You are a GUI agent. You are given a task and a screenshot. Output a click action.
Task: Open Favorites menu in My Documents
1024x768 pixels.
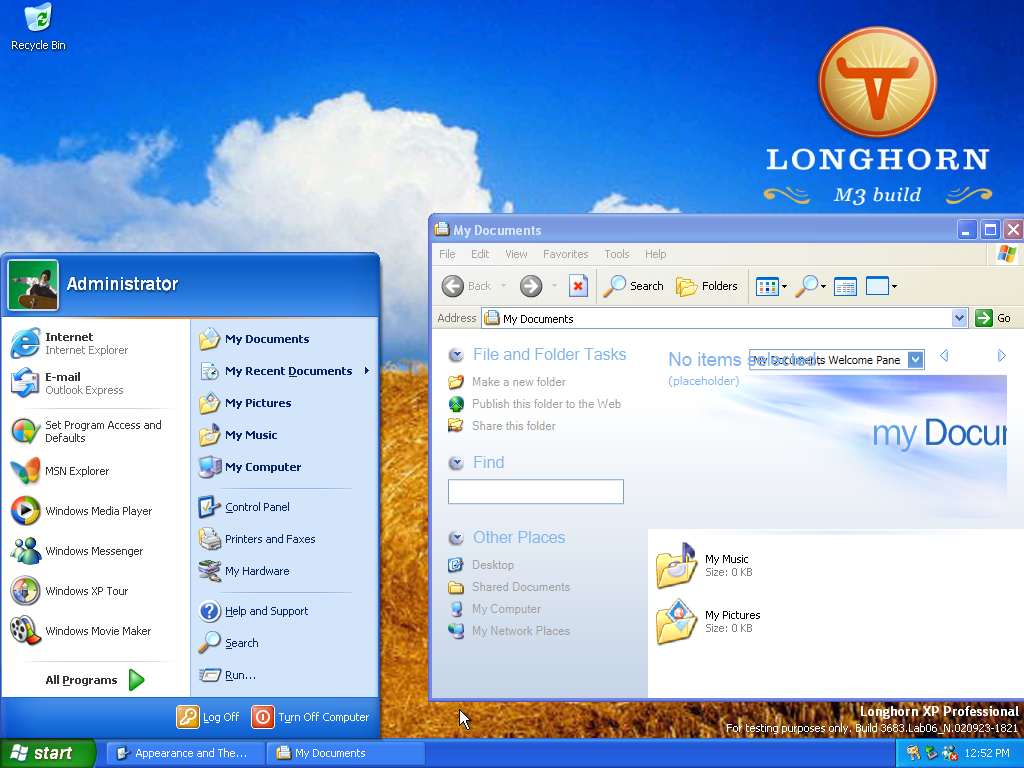tap(566, 254)
